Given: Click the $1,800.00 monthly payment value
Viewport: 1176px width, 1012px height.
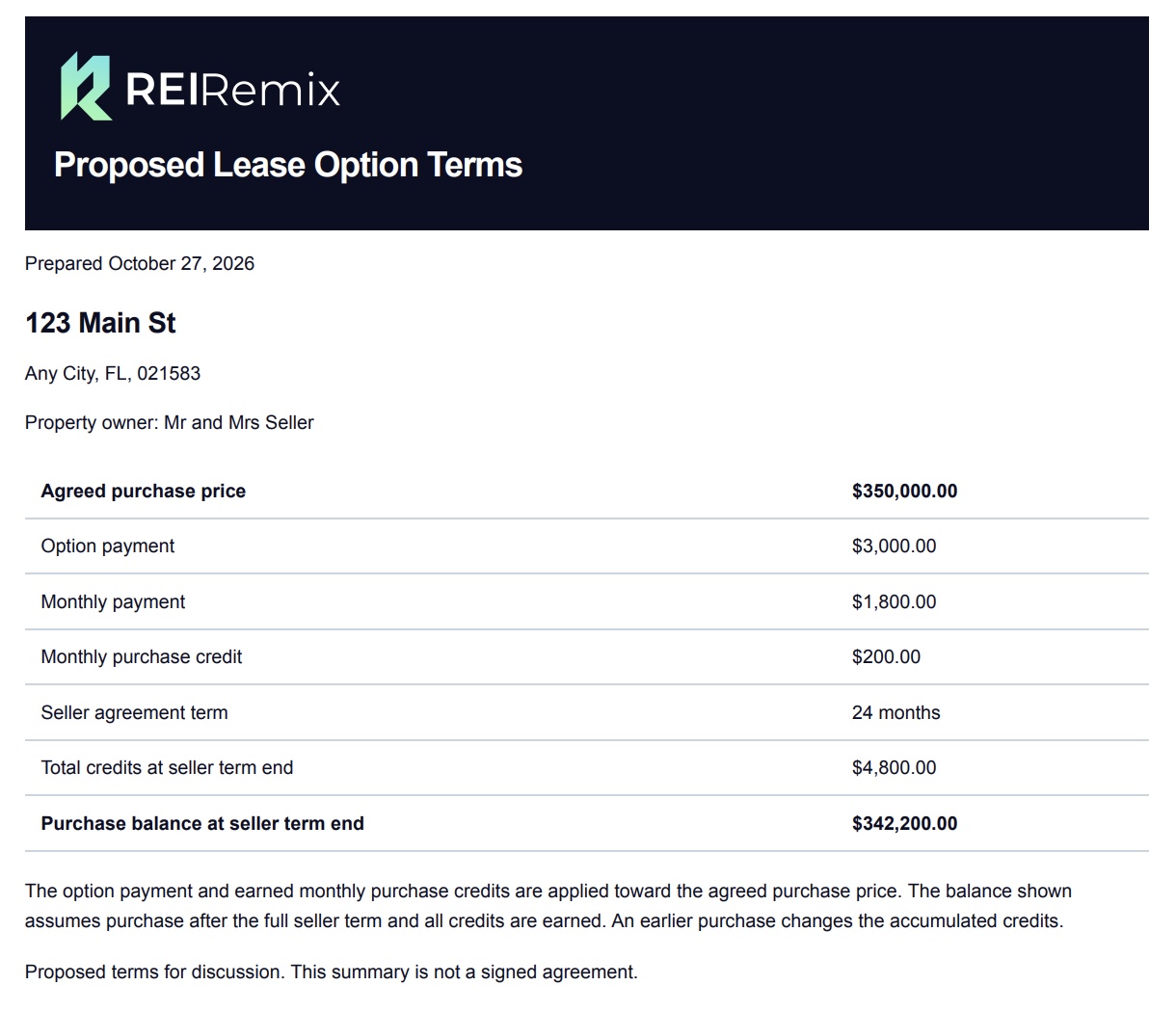Looking at the screenshot, I should [x=895, y=602].
